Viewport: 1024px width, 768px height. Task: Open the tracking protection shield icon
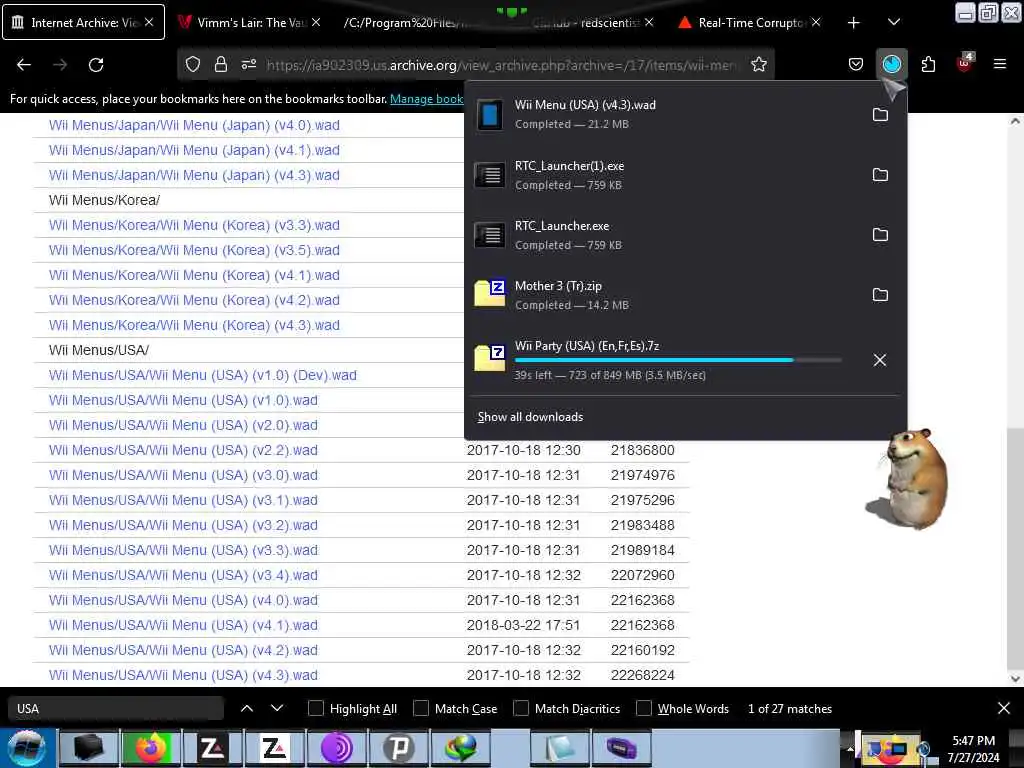click(x=193, y=65)
